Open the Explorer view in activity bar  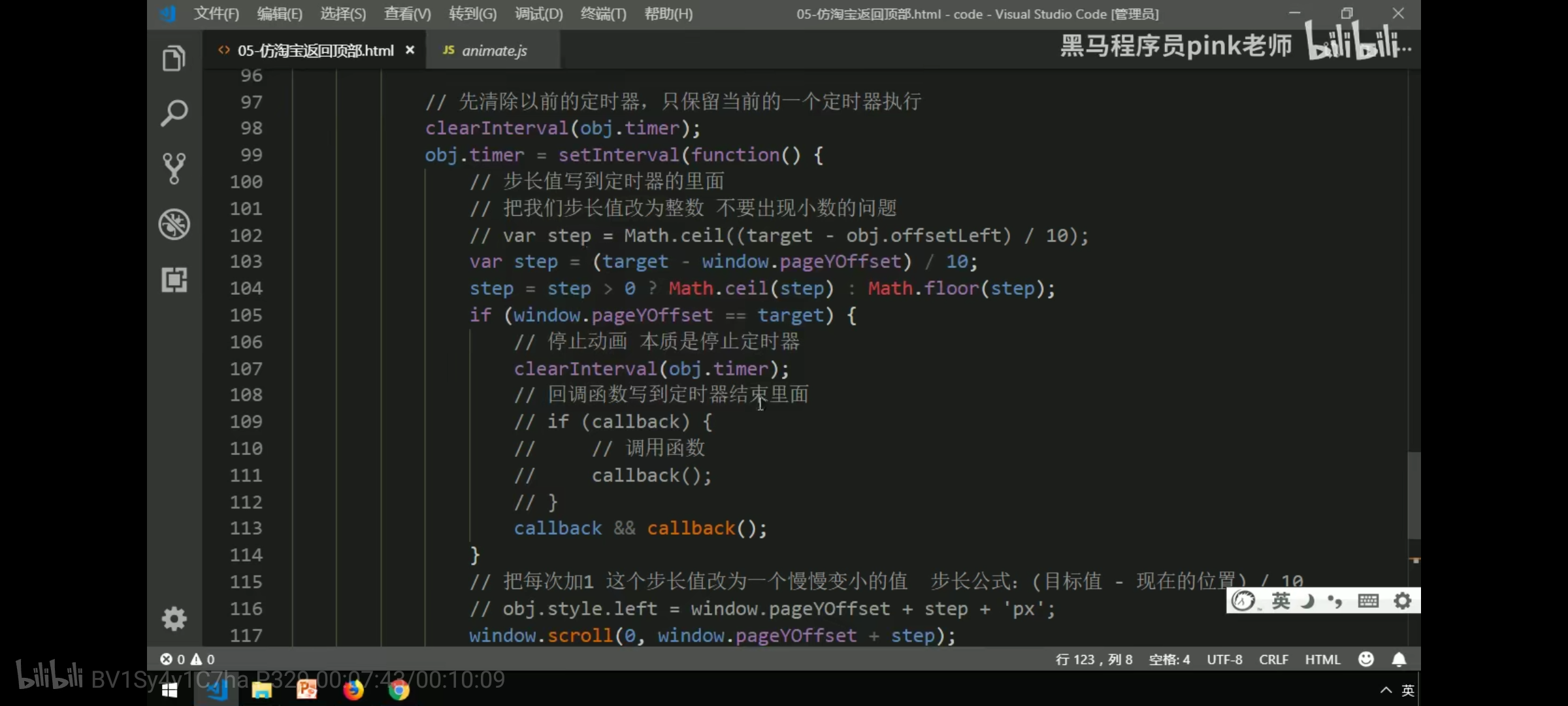click(174, 58)
